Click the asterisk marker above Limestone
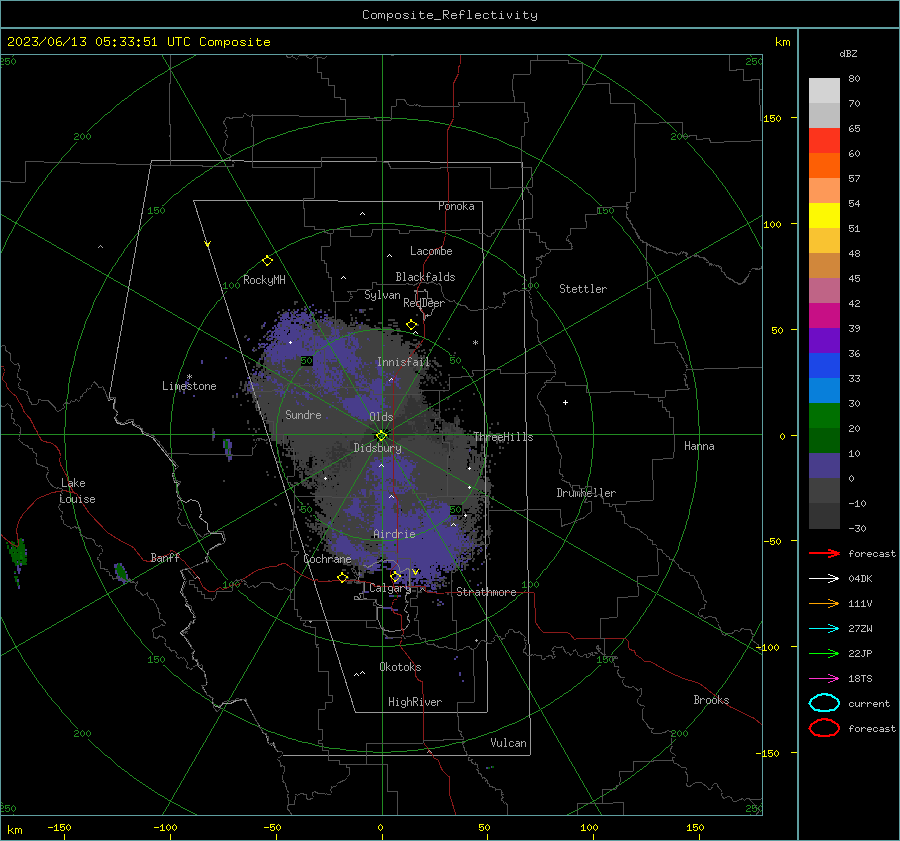The height and width of the screenshot is (841, 900). 189,377
